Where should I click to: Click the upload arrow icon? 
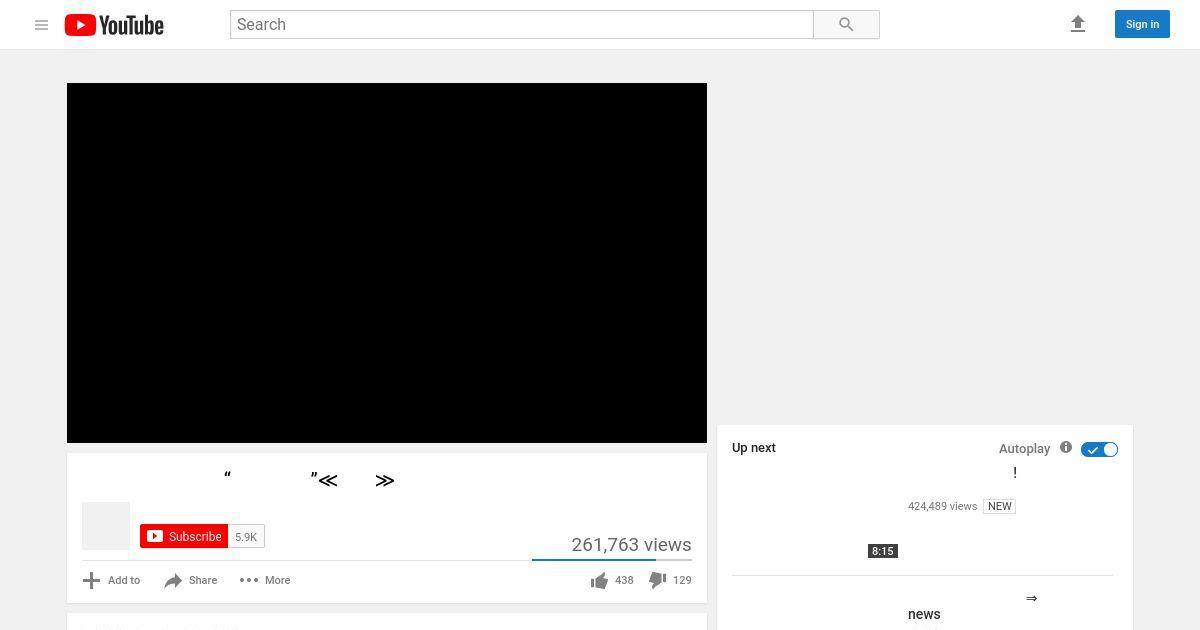pyautogui.click(x=1078, y=24)
